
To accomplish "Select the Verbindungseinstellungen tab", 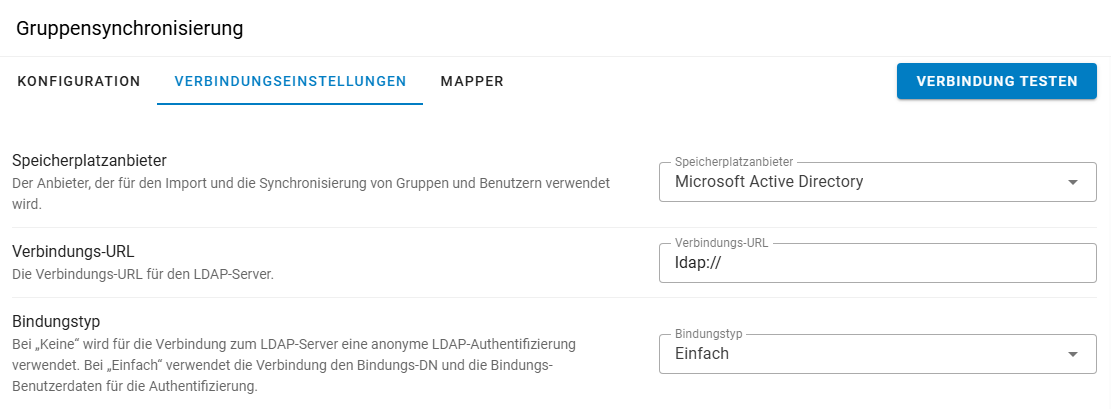I will 290,82.
